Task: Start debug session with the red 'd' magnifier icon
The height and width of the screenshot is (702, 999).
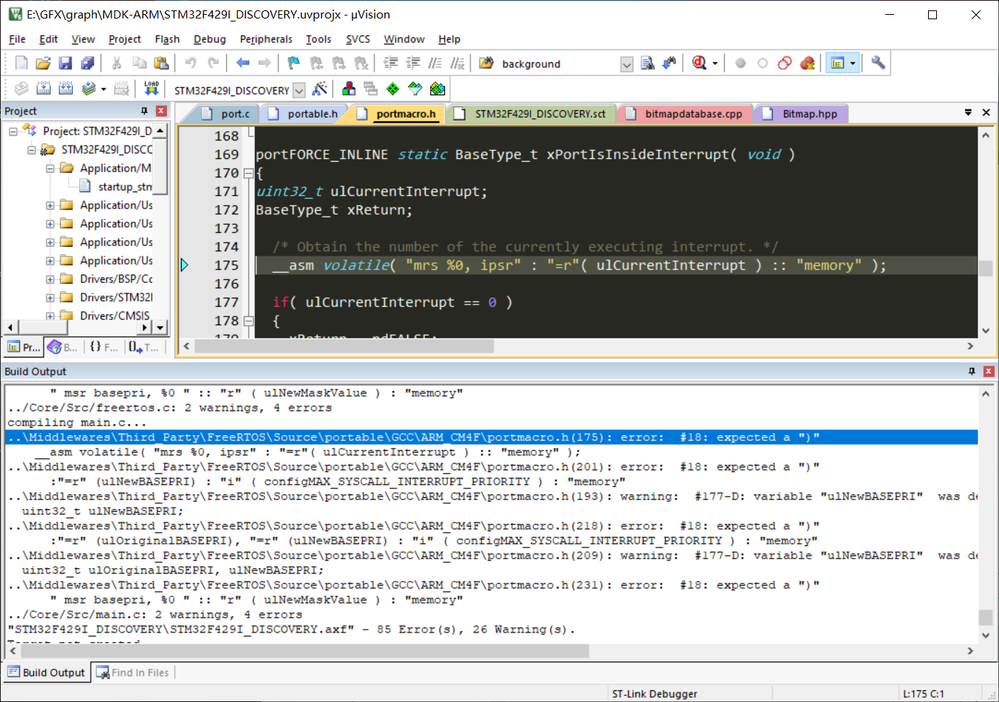Action: click(x=700, y=63)
